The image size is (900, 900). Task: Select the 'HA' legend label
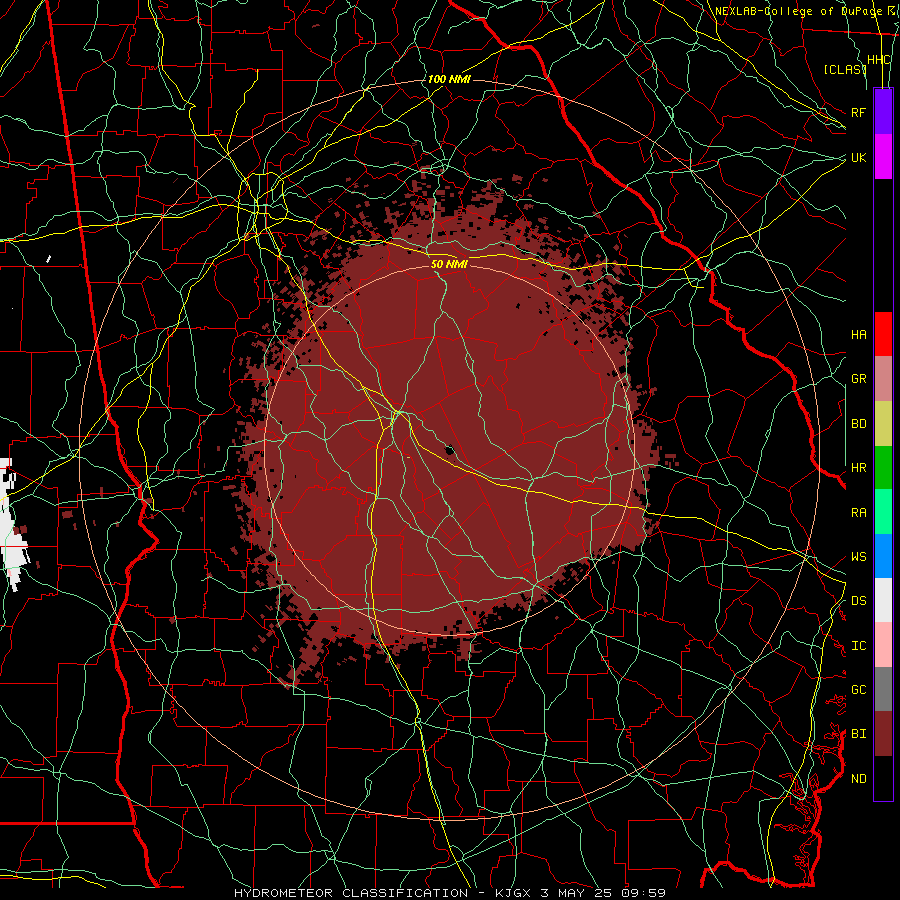[x=858, y=335]
